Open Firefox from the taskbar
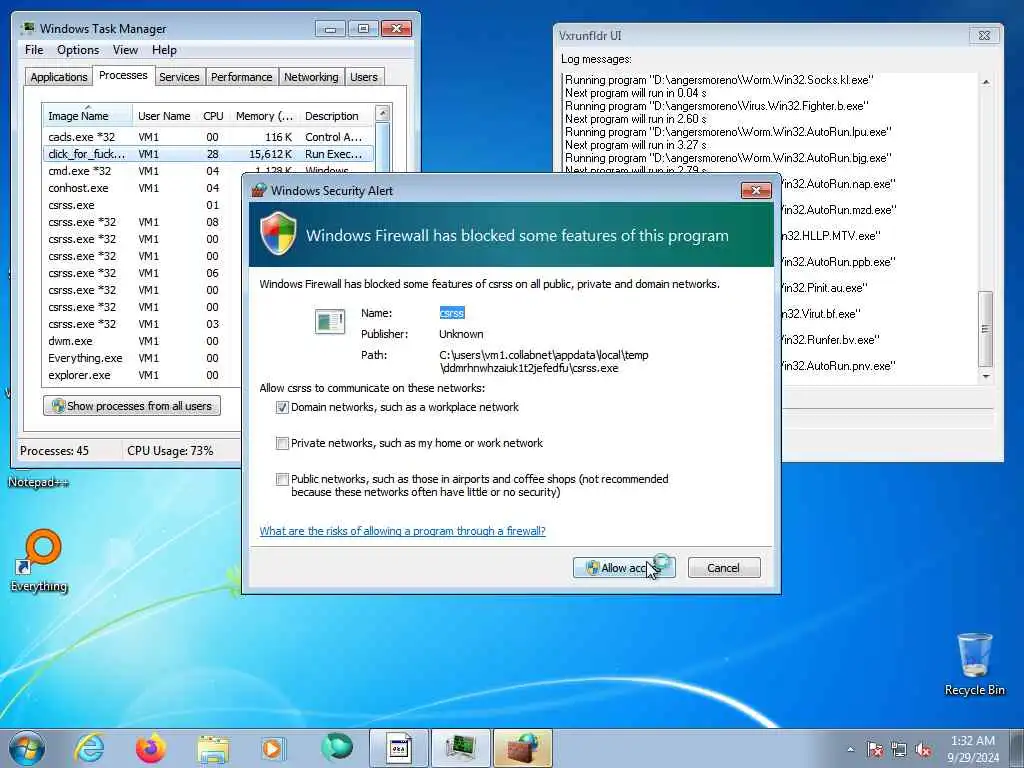1024x768 pixels. 151,748
